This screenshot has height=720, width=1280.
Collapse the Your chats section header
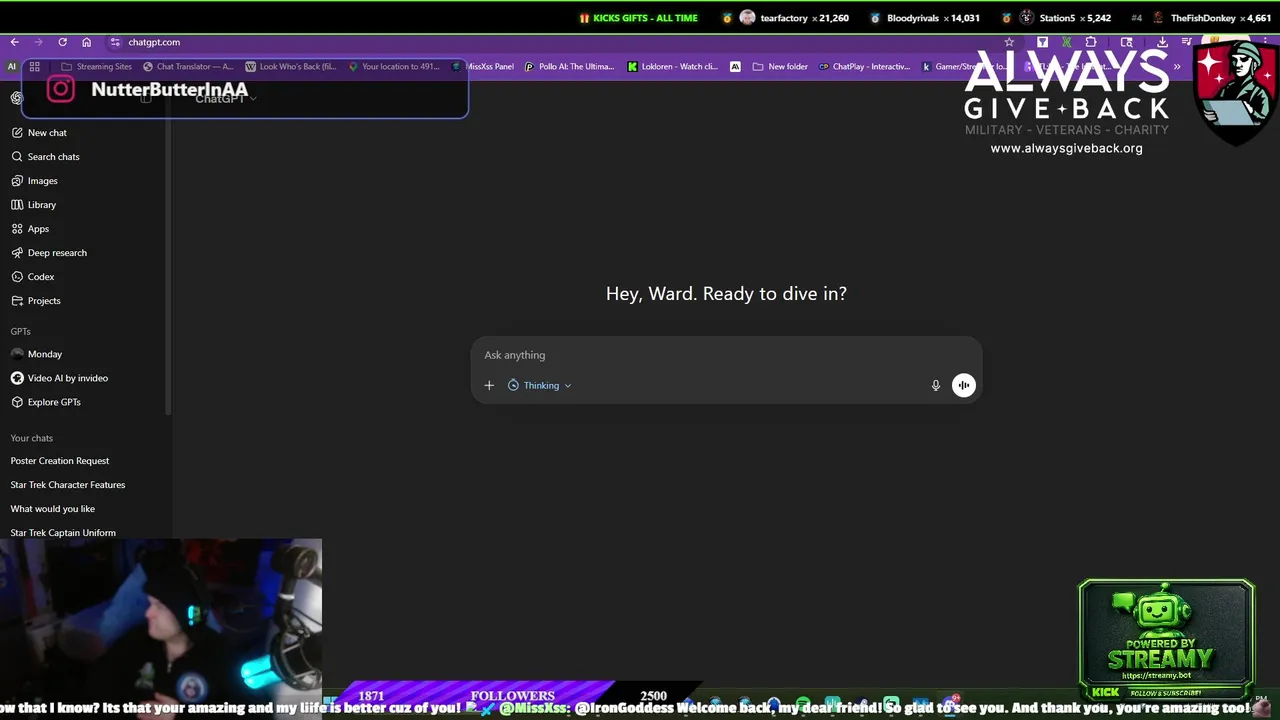(32, 438)
